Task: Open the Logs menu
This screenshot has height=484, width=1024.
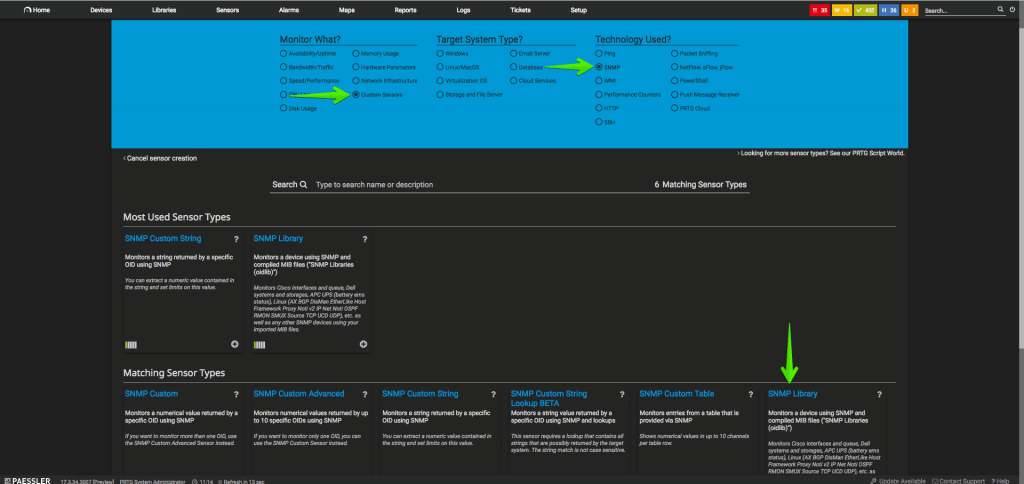Action: (x=464, y=10)
